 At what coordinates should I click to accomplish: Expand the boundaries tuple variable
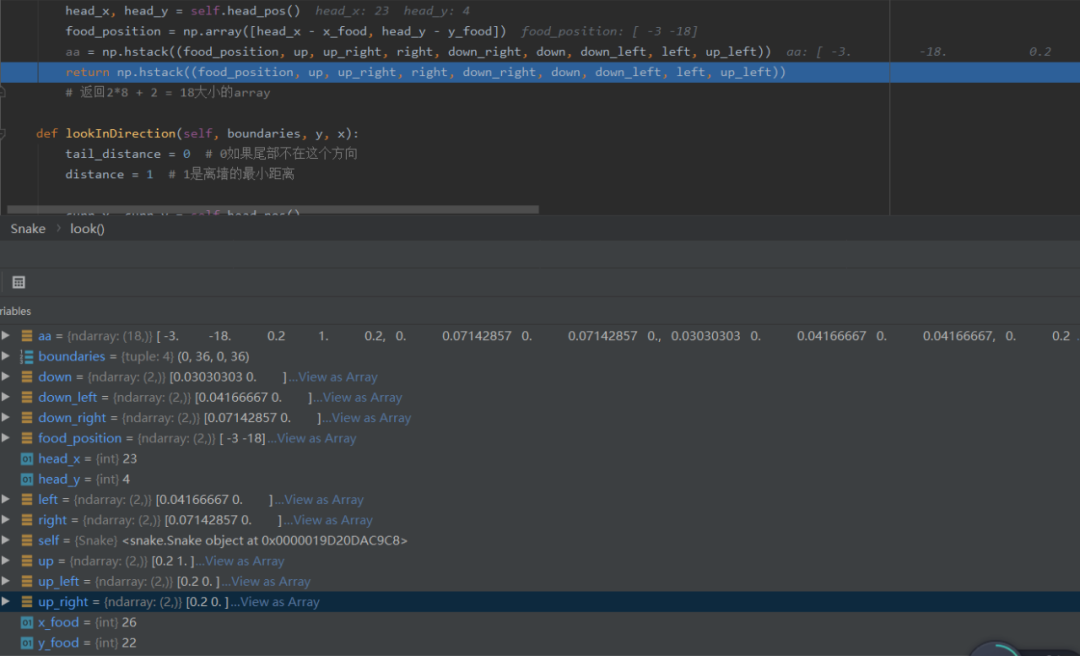click(6, 356)
